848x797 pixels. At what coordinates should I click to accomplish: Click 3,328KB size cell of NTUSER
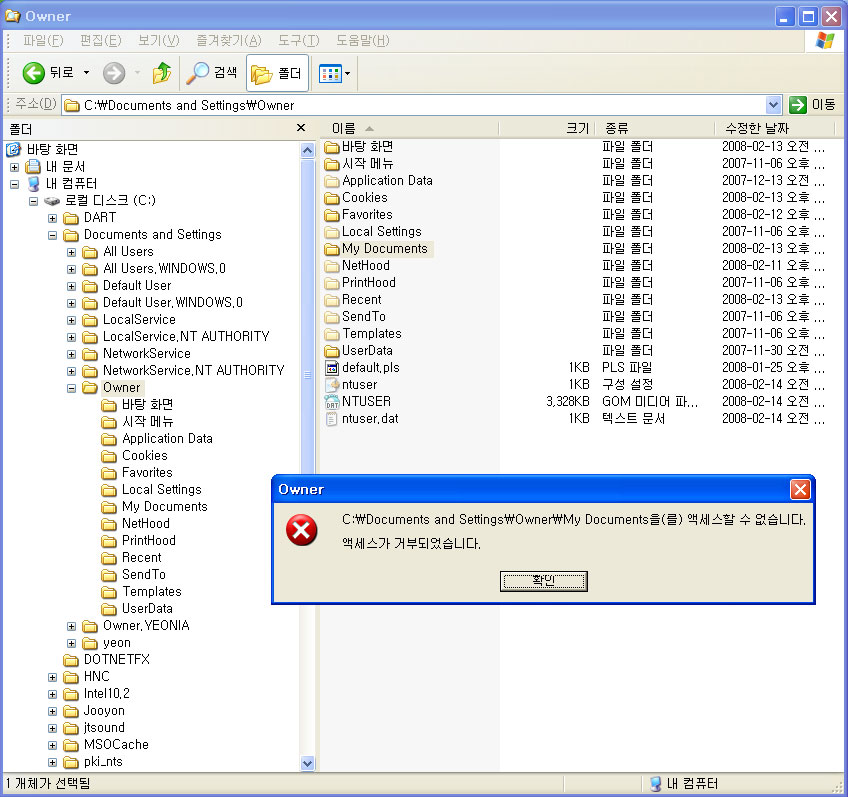567,402
